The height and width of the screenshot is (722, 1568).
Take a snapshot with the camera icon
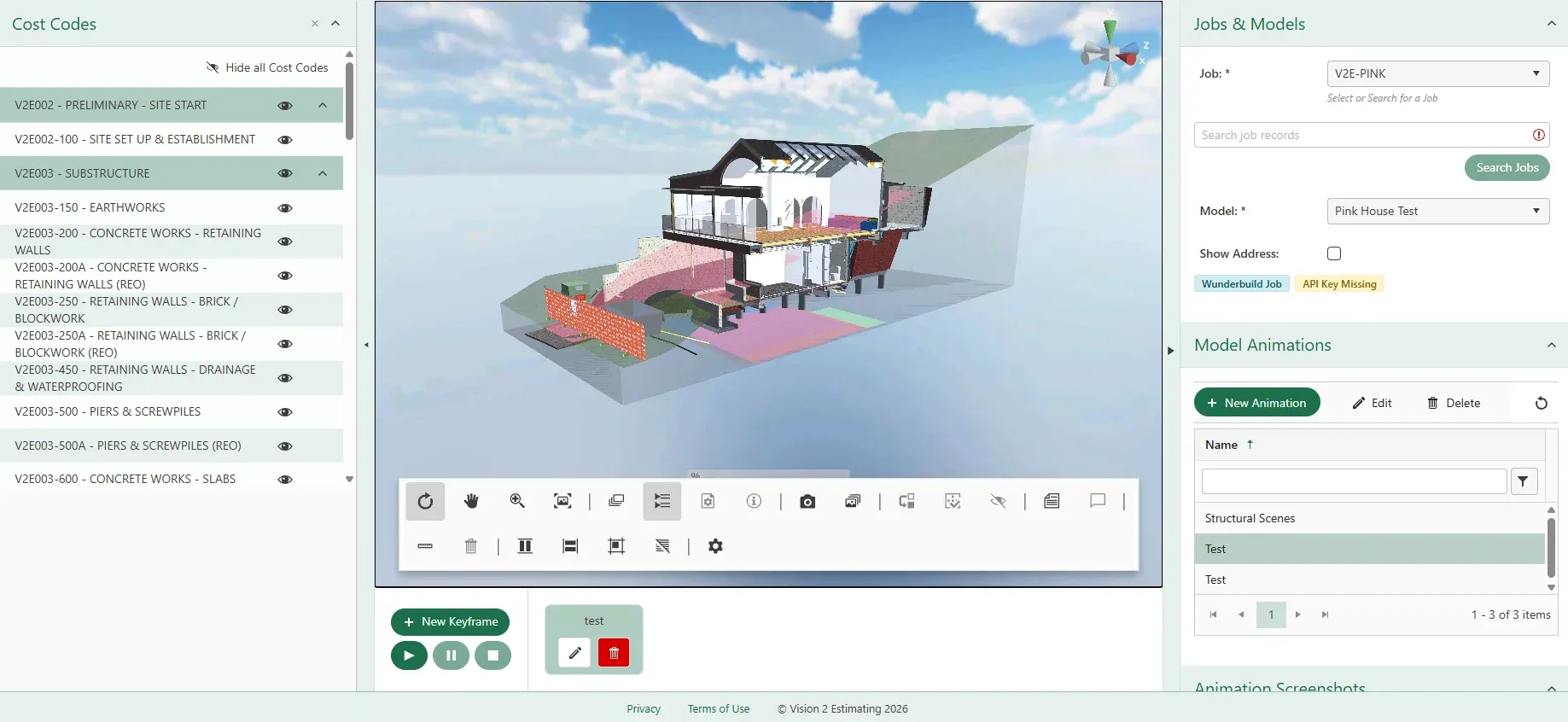pyautogui.click(x=807, y=501)
